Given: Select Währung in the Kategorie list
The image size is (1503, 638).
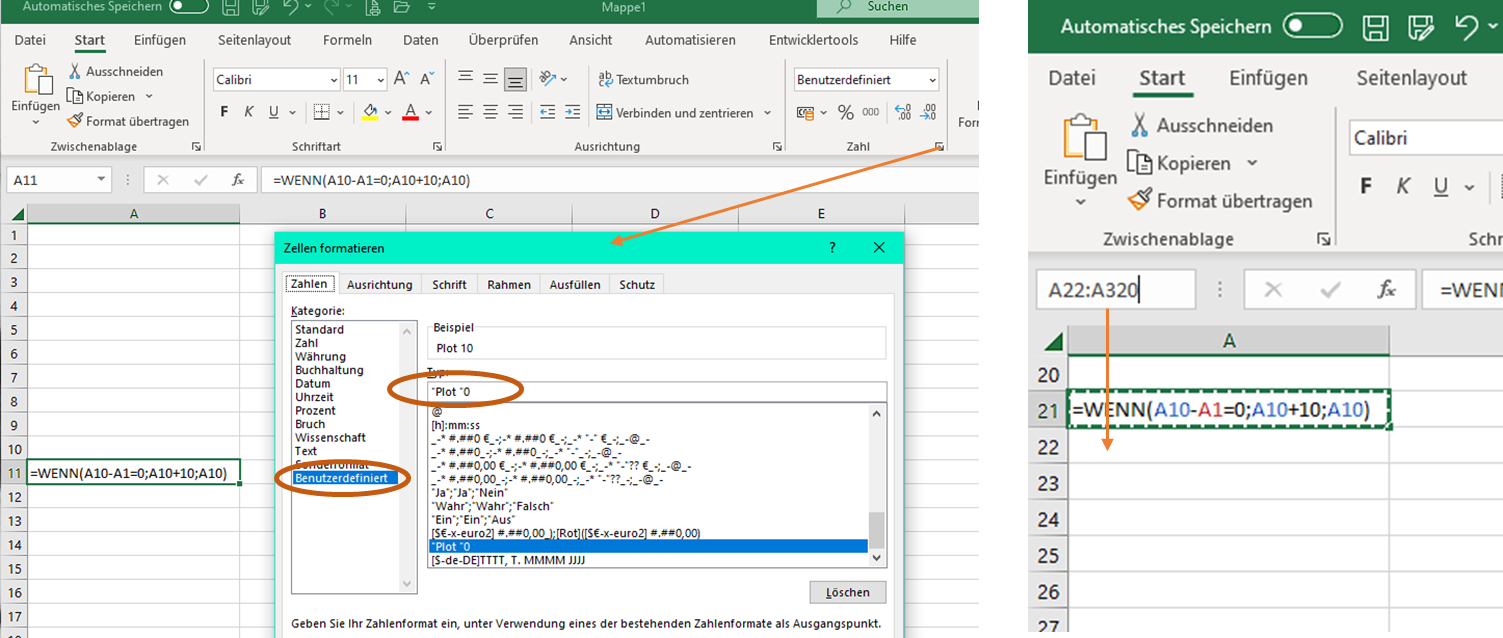Looking at the screenshot, I should (320, 357).
